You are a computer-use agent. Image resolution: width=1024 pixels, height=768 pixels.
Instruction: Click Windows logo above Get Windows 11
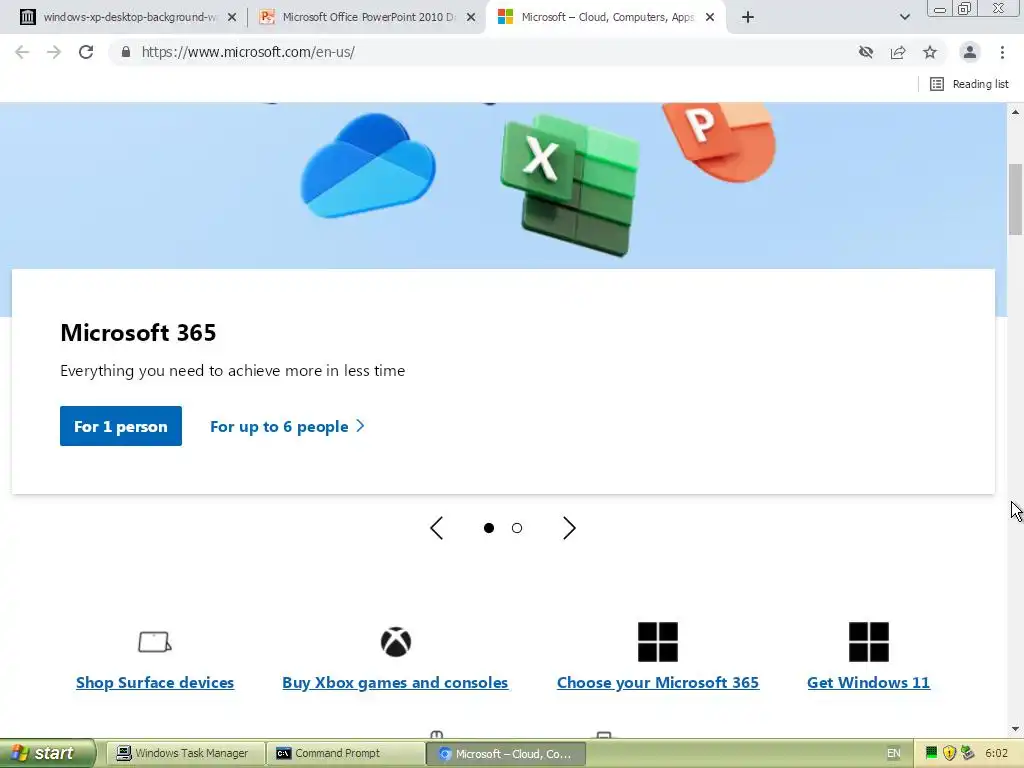869,642
